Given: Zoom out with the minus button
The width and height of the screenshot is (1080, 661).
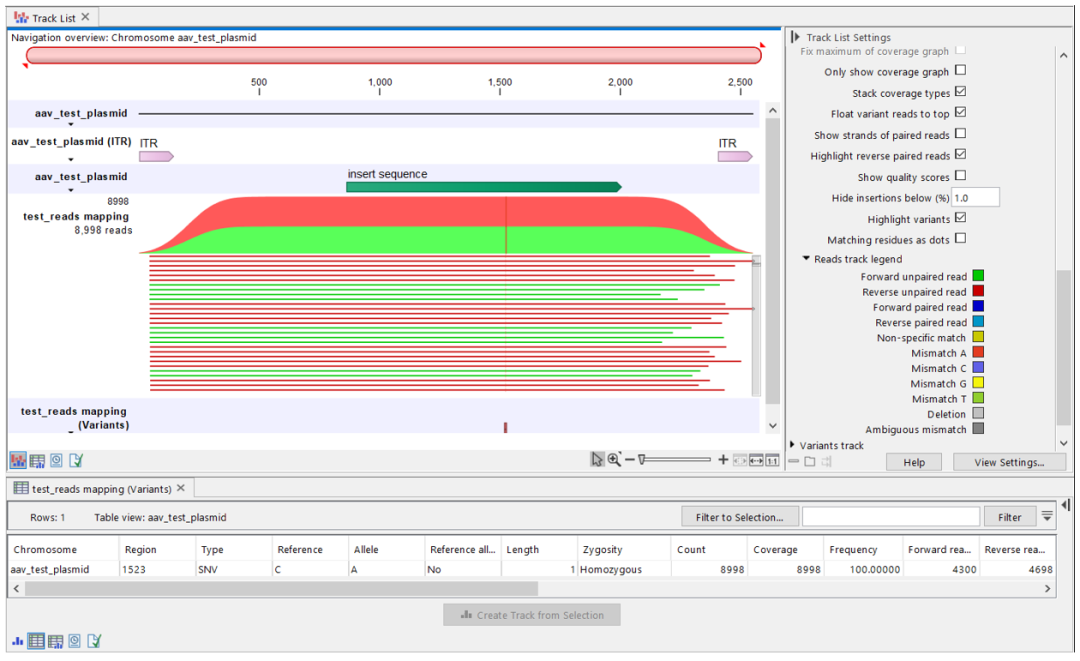Looking at the screenshot, I should pos(630,459).
